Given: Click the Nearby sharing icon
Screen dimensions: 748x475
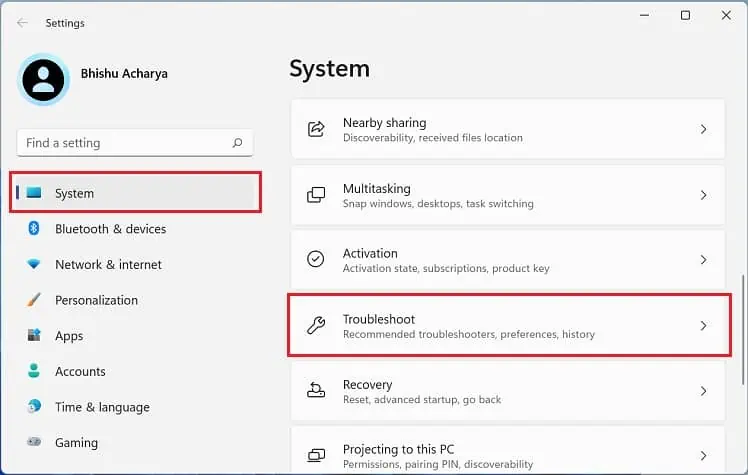Looking at the screenshot, I should [x=316, y=129].
